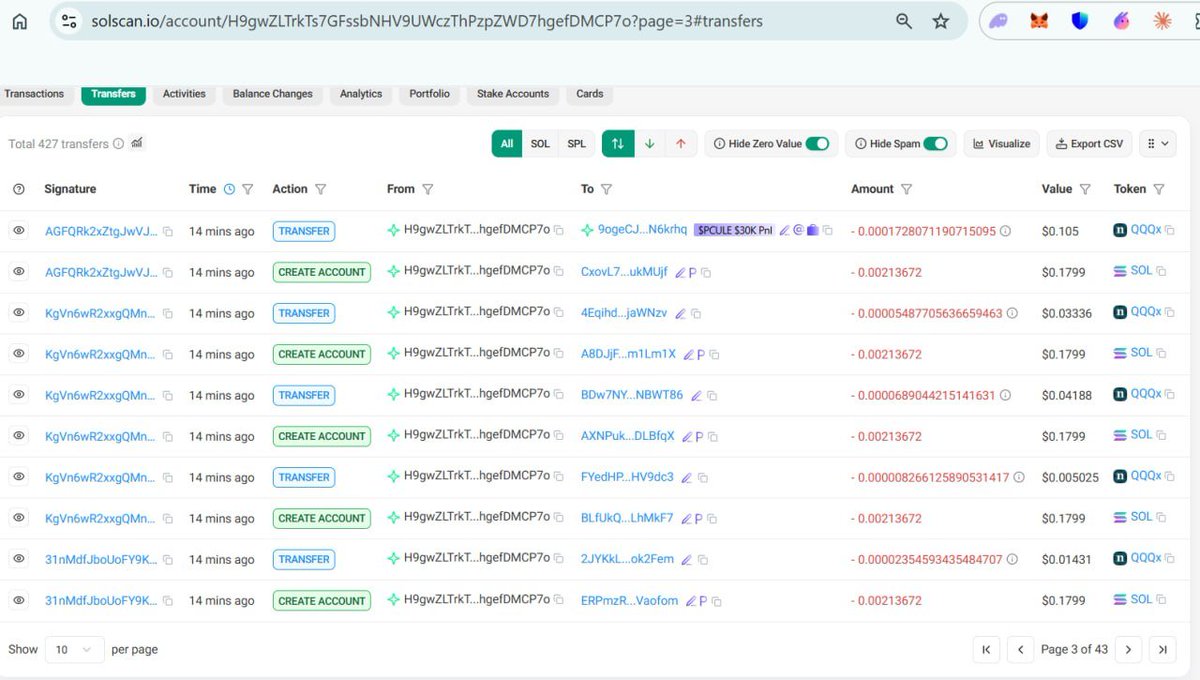
Task: Select the both-directions arrows filter
Action: coord(617,144)
